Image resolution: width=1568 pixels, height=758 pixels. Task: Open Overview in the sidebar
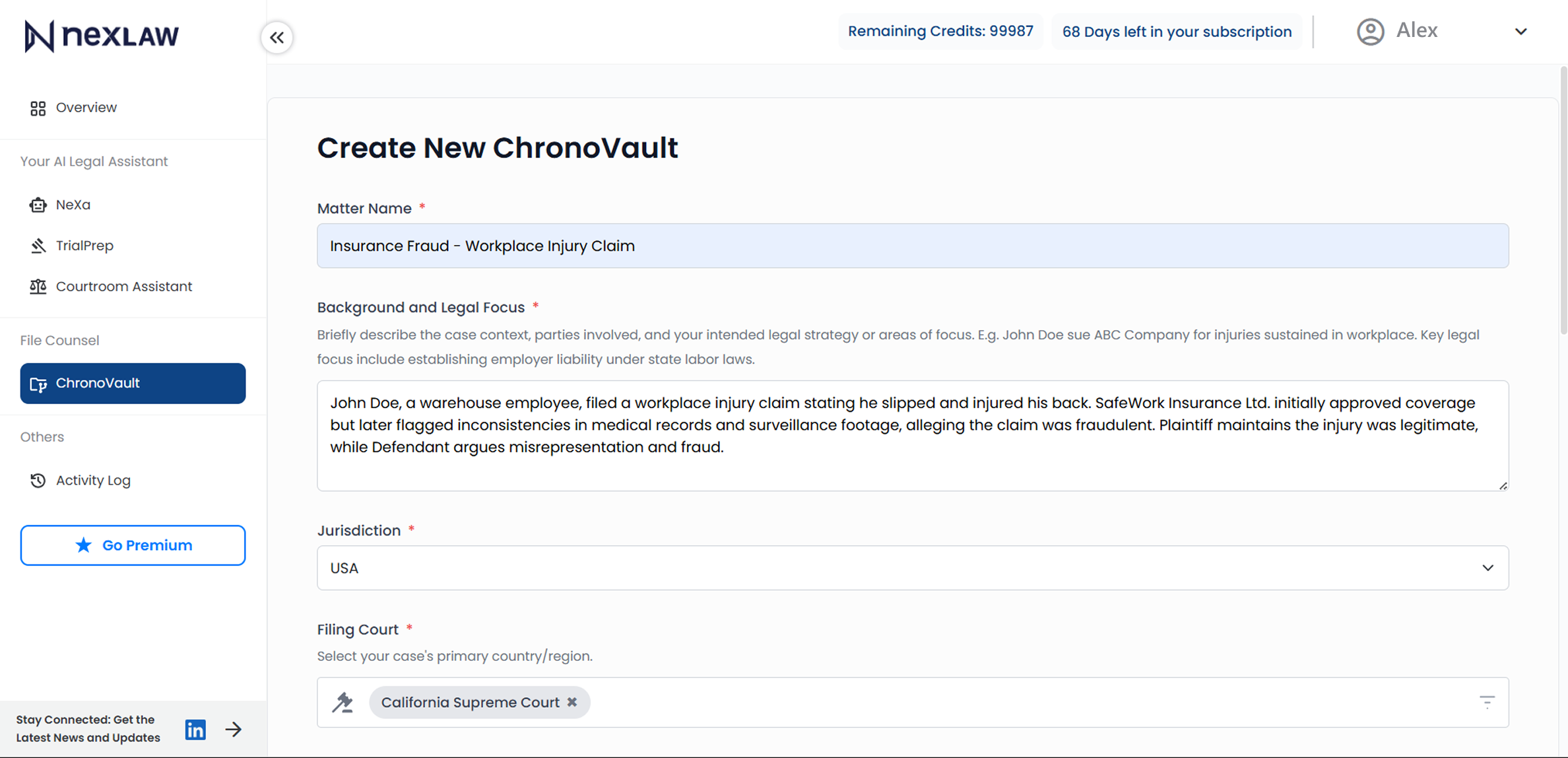[86, 108]
